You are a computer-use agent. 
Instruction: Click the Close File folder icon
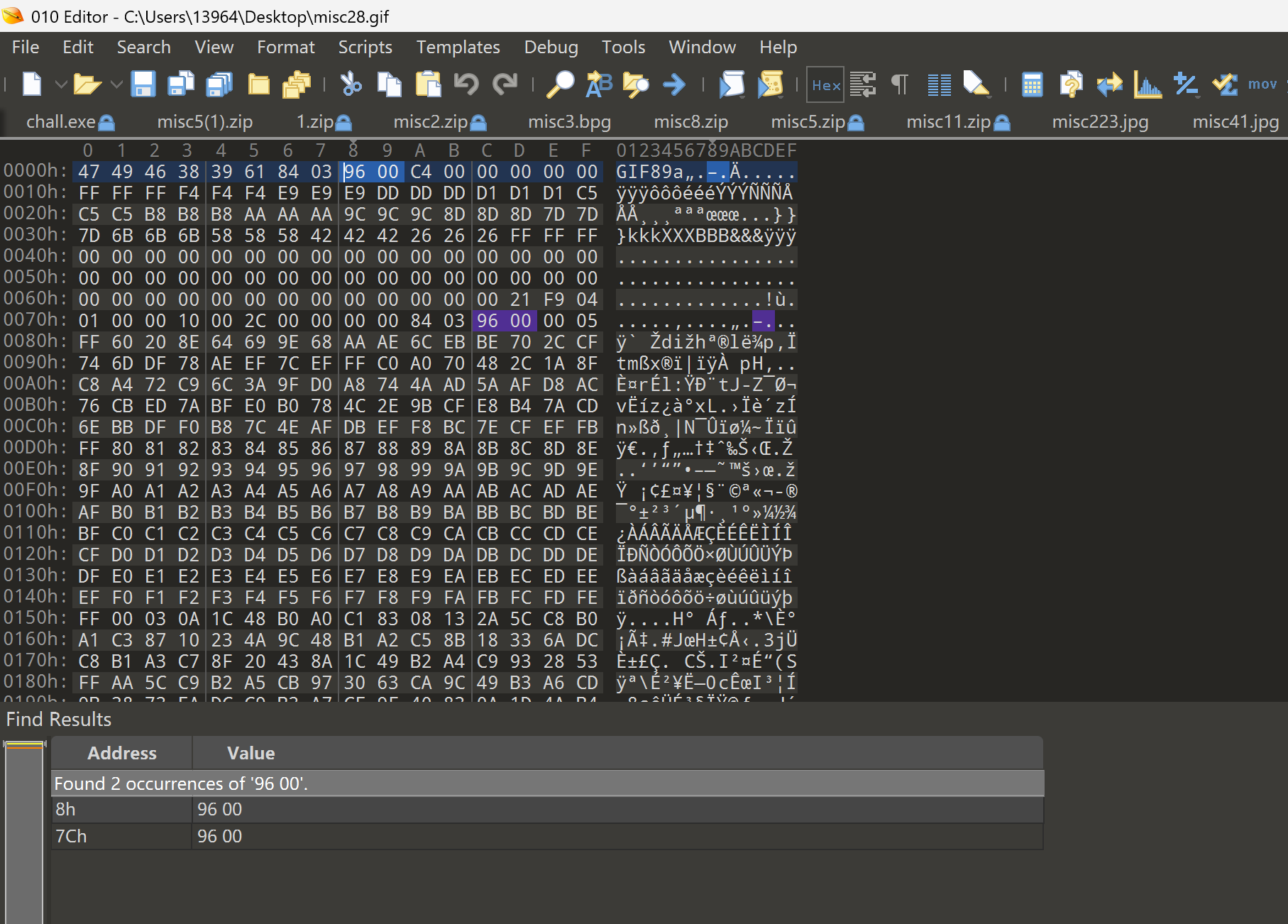coord(258,84)
